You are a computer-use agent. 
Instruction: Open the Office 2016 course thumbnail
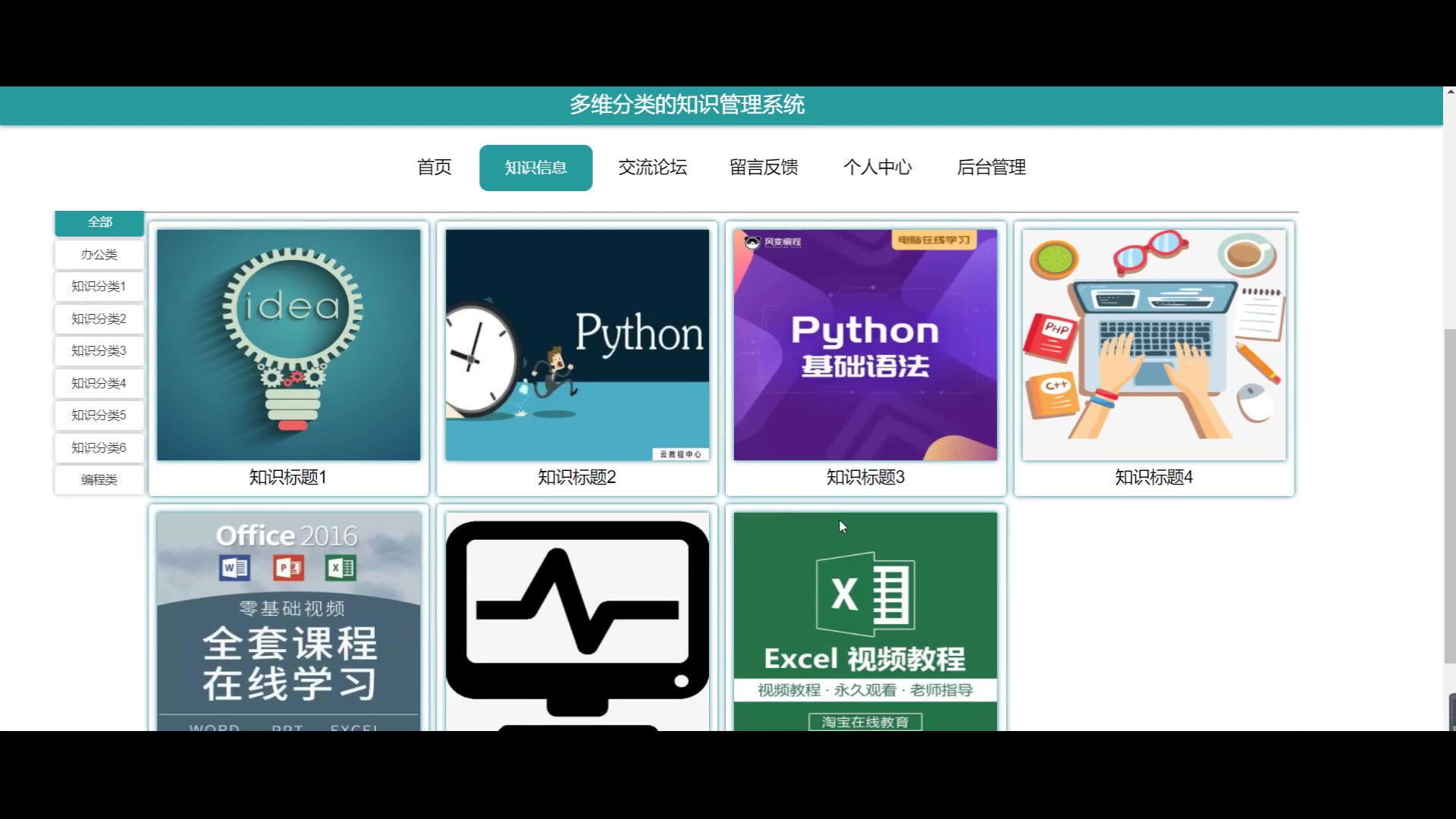(289, 621)
